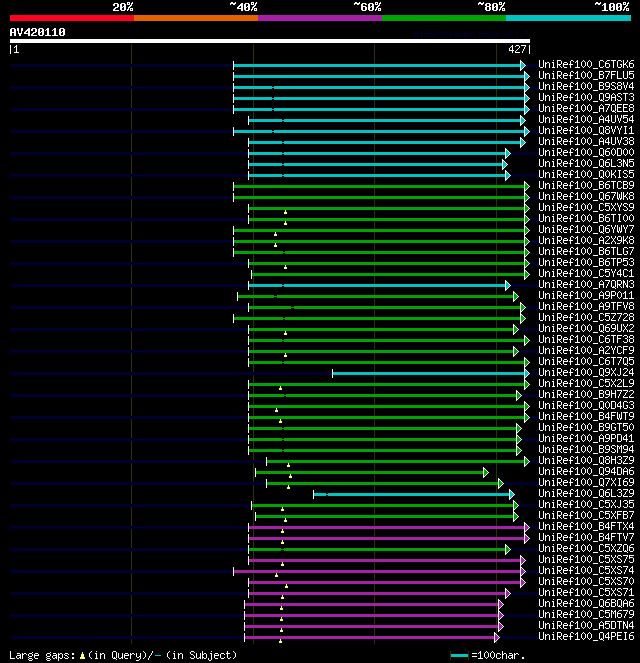Open hit UniRef100_A4UV54
The height and width of the screenshot is (663, 640).
pyautogui.click(x=586, y=119)
